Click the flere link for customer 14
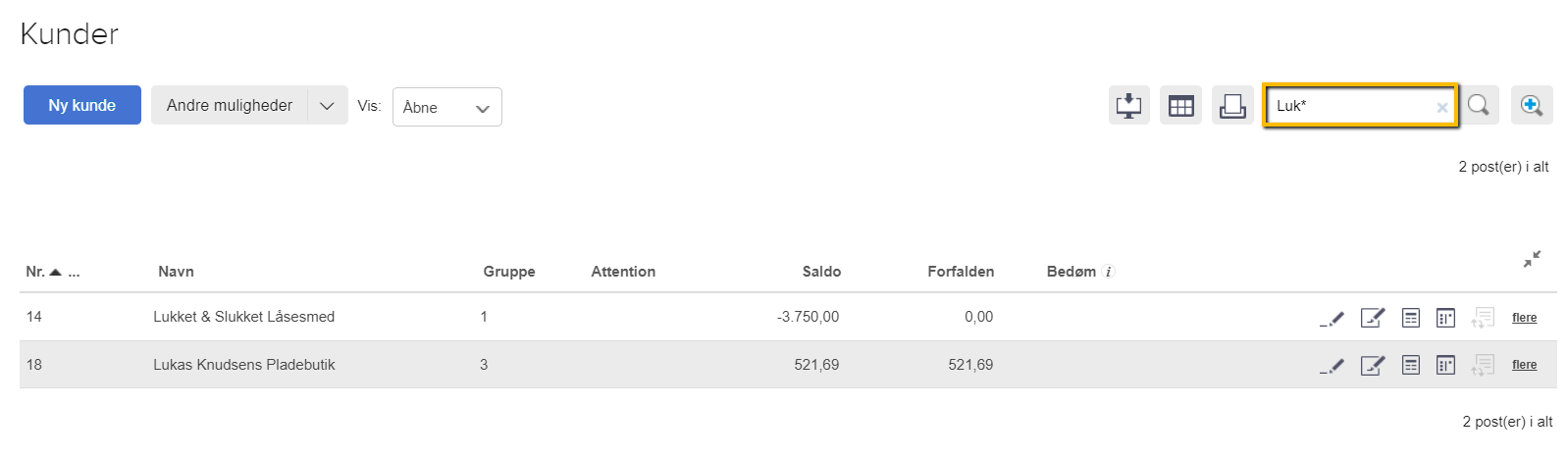Image resolution: width=1568 pixels, height=458 pixels. click(1524, 318)
